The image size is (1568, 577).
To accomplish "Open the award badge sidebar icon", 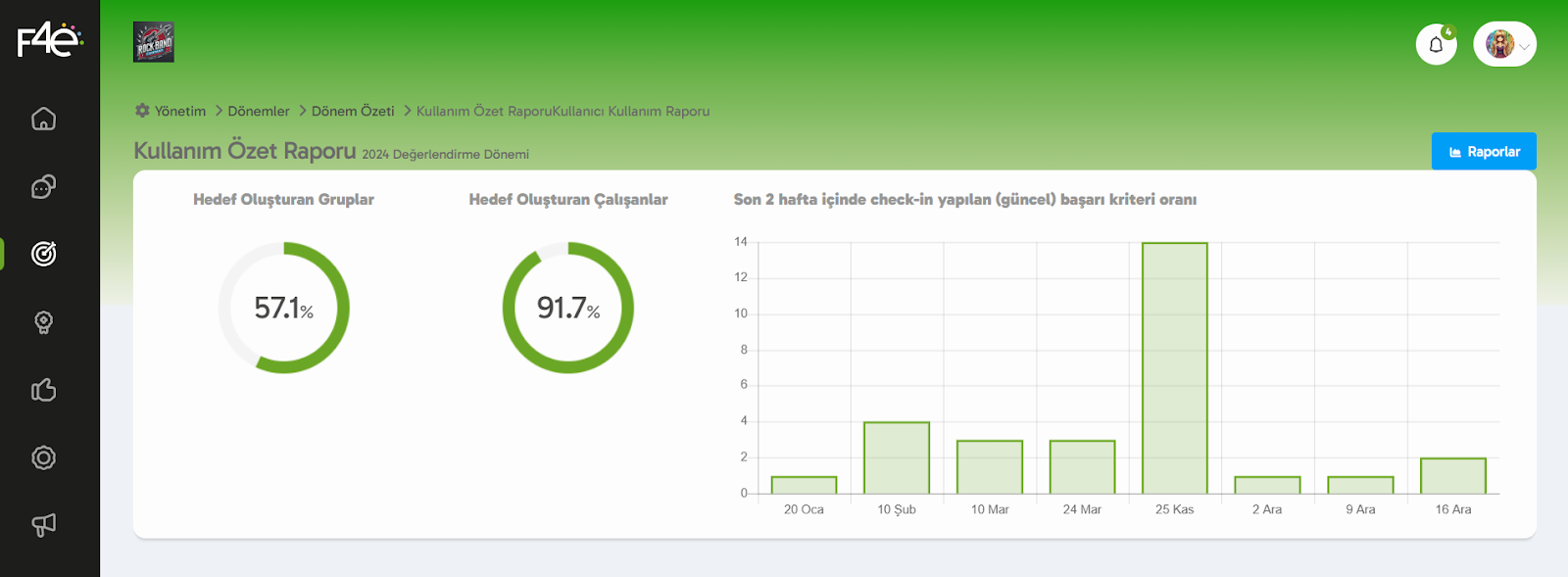I will [x=43, y=322].
